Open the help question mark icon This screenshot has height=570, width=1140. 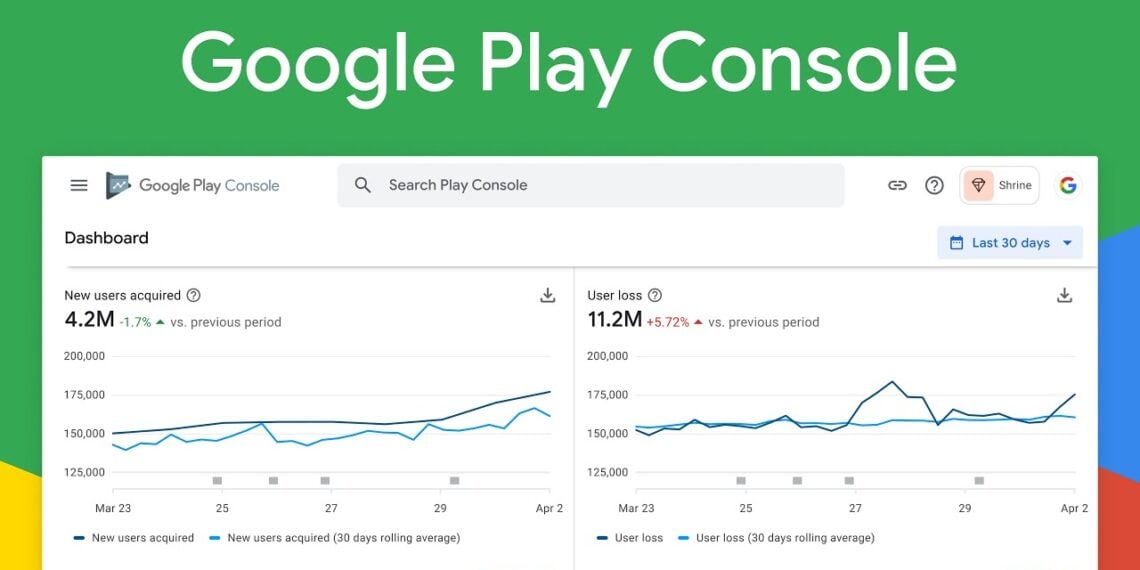[x=934, y=185]
